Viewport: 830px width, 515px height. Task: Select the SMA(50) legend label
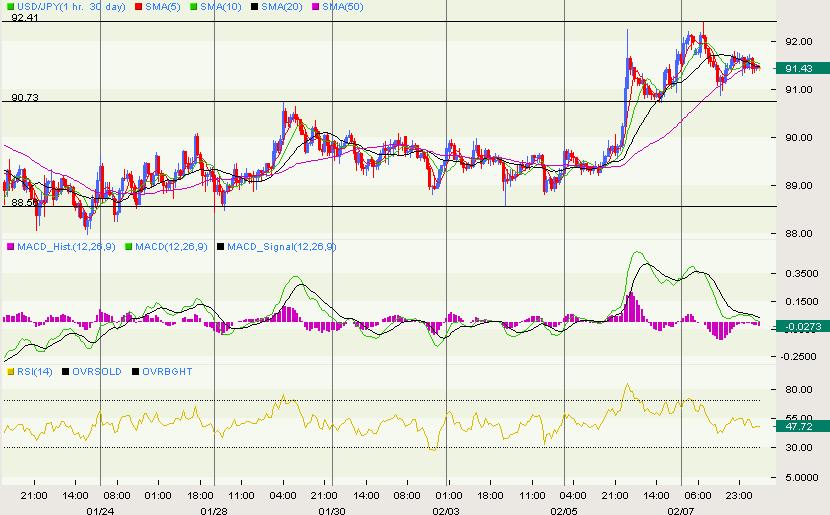pyautogui.click(x=342, y=7)
